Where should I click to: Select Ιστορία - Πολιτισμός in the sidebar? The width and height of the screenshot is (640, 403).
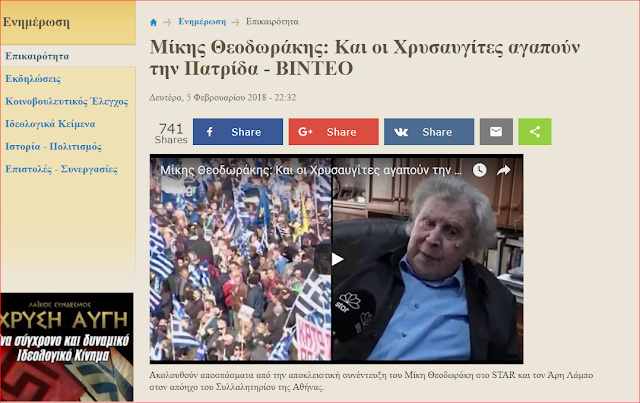click(x=53, y=146)
